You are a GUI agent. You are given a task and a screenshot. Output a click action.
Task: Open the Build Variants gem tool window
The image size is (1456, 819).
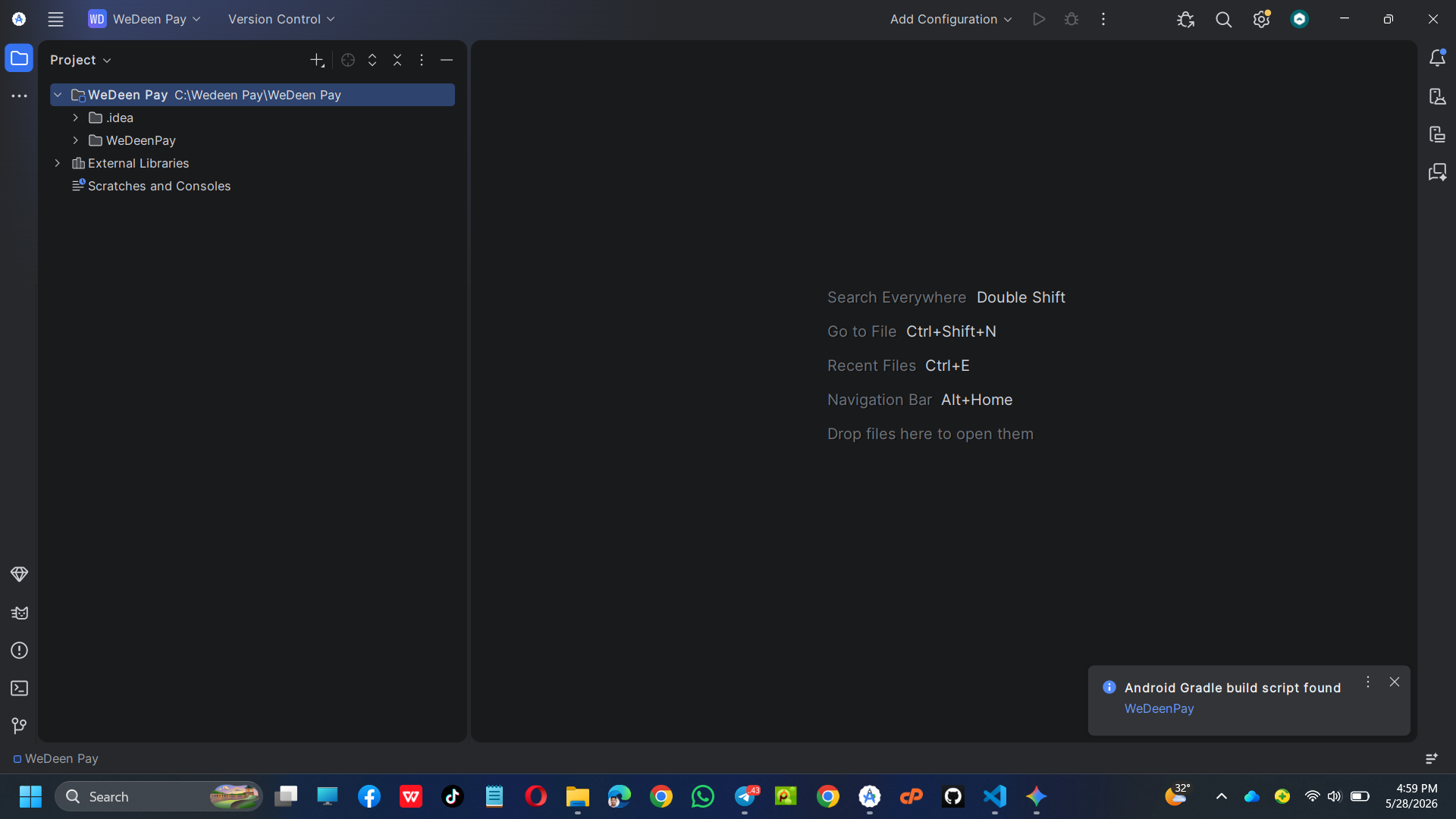coord(19,574)
